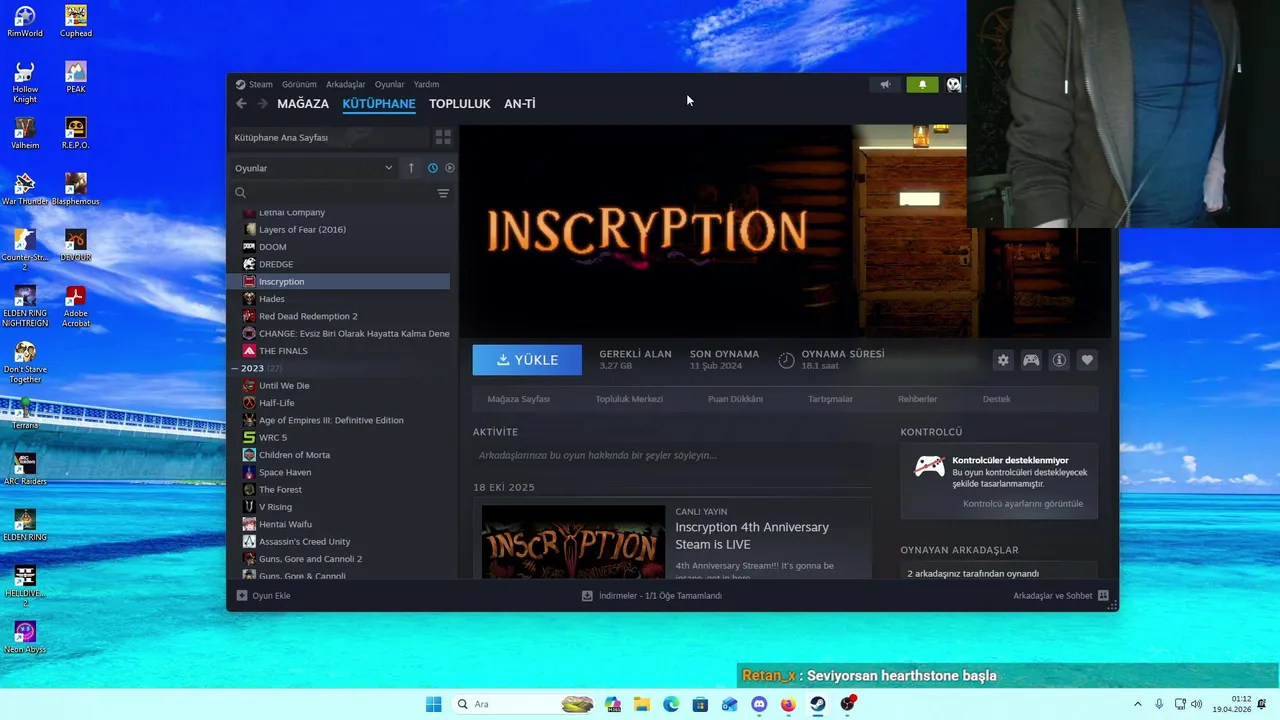Sort library by recent activity clock icon

(x=433, y=168)
